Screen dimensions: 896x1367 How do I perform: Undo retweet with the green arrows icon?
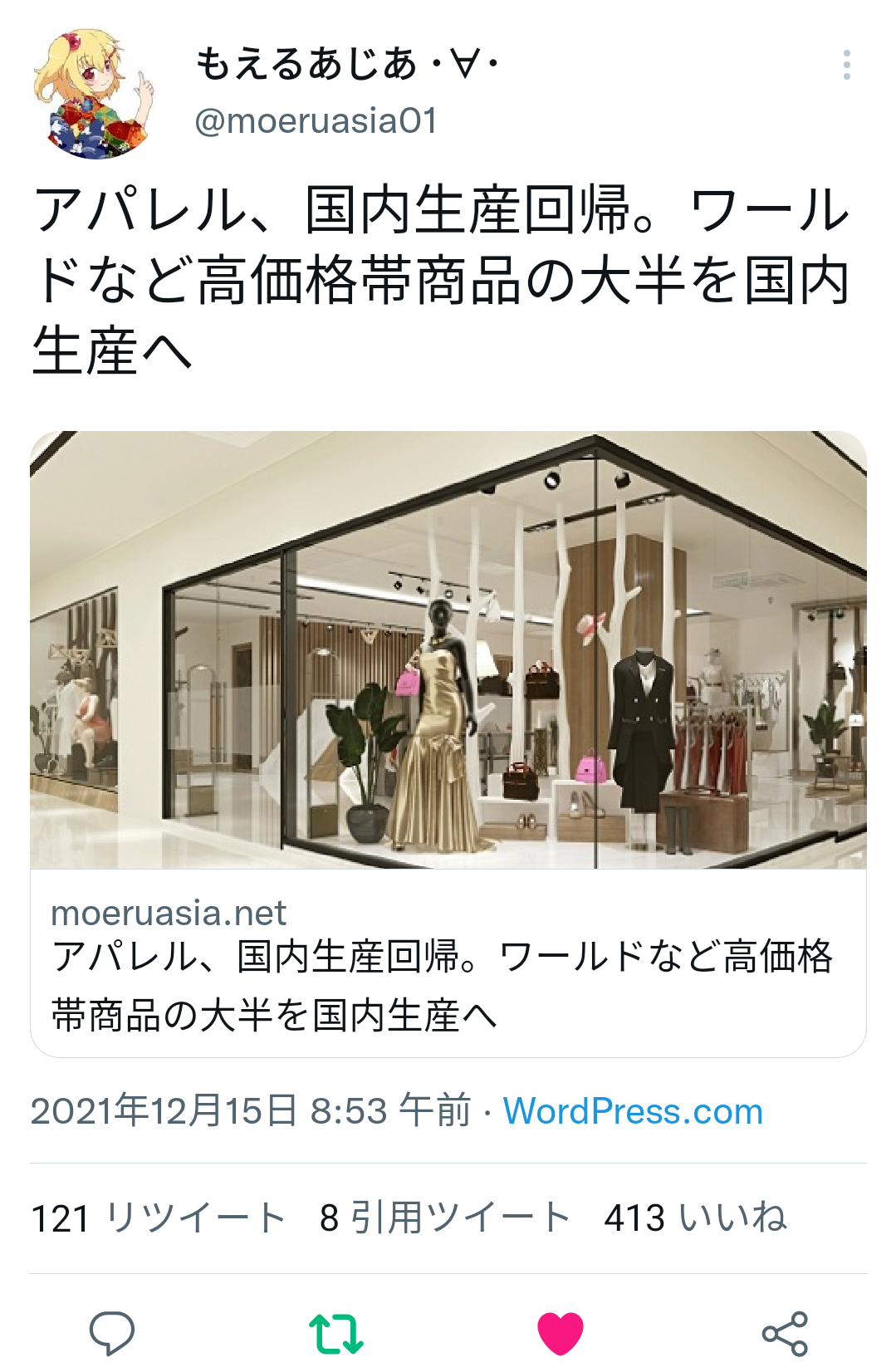[336, 1334]
